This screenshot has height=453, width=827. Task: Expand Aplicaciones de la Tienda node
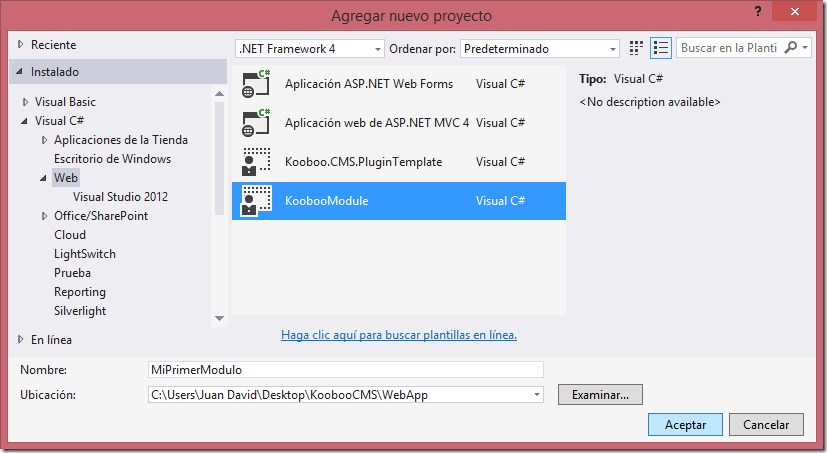pos(44,140)
